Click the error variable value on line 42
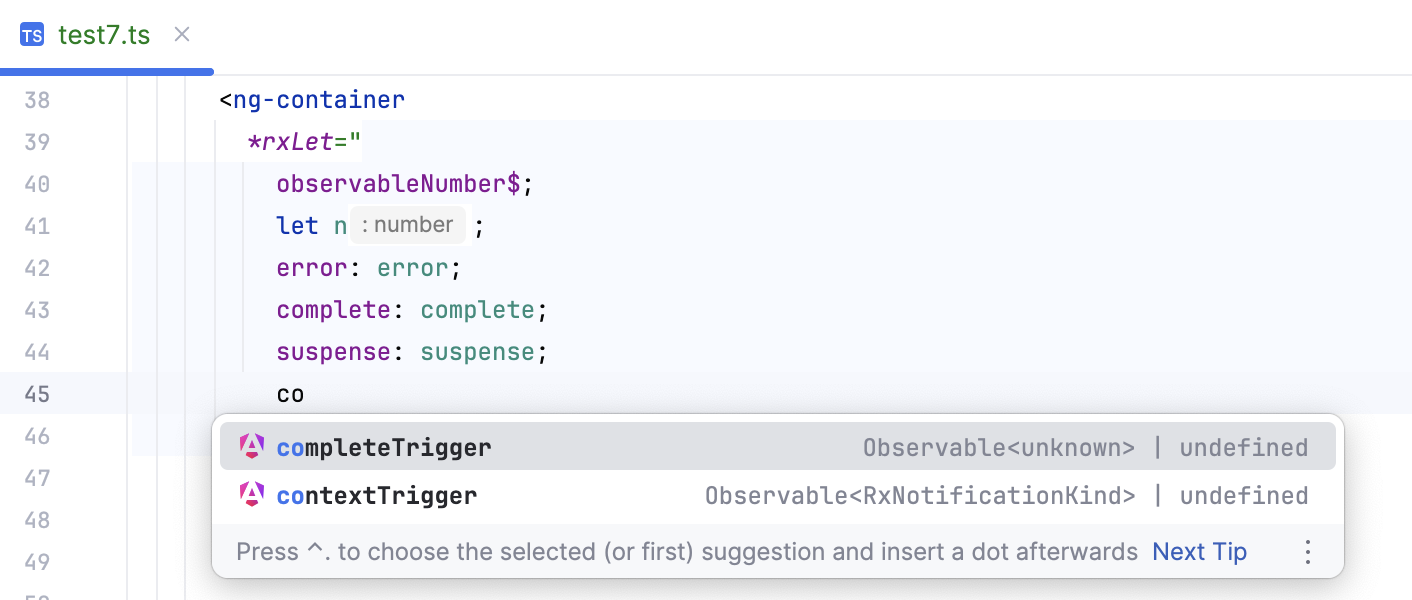The image size is (1412, 600). pyautogui.click(x=413, y=268)
